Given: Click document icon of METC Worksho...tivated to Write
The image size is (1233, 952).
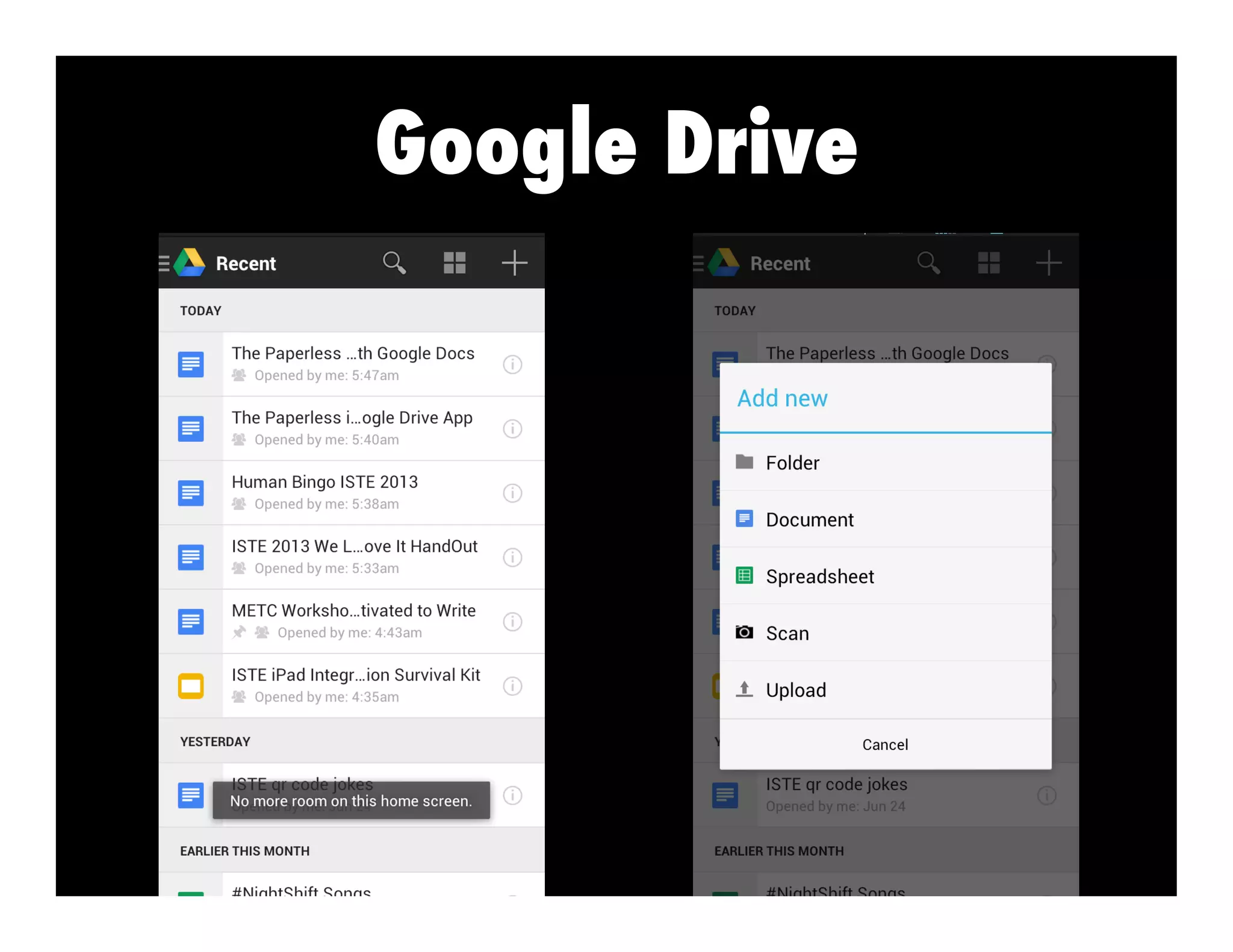Looking at the screenshot, I should click(191, 622).
